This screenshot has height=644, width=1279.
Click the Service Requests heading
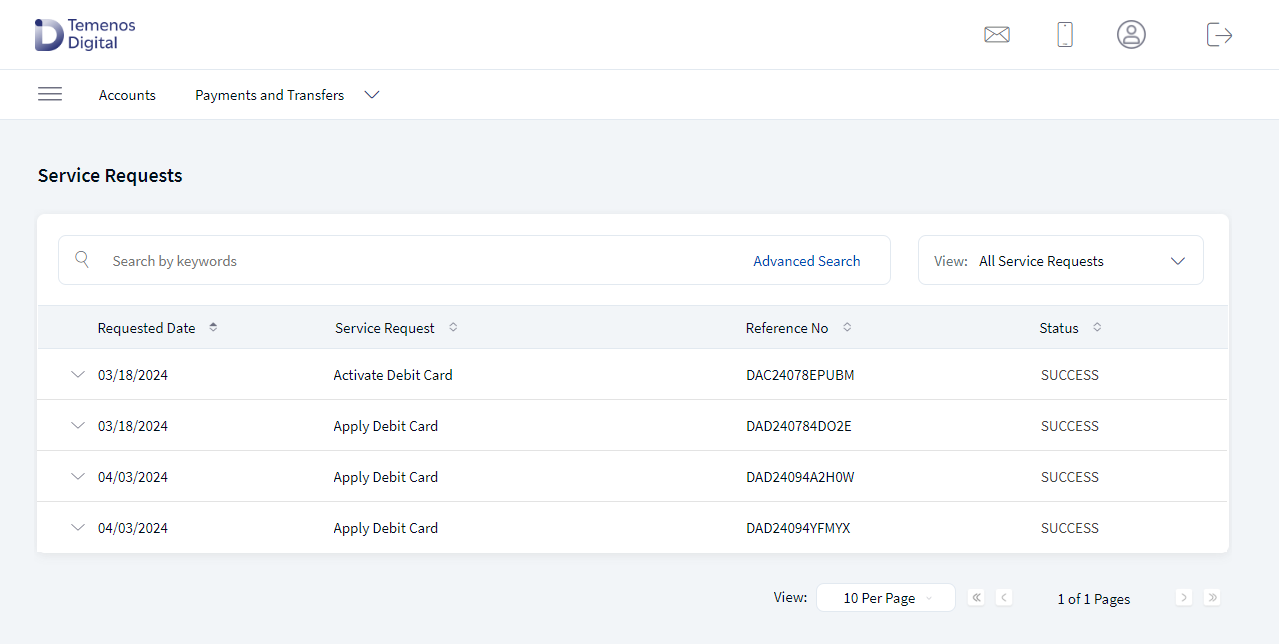(x=110, y=175)
